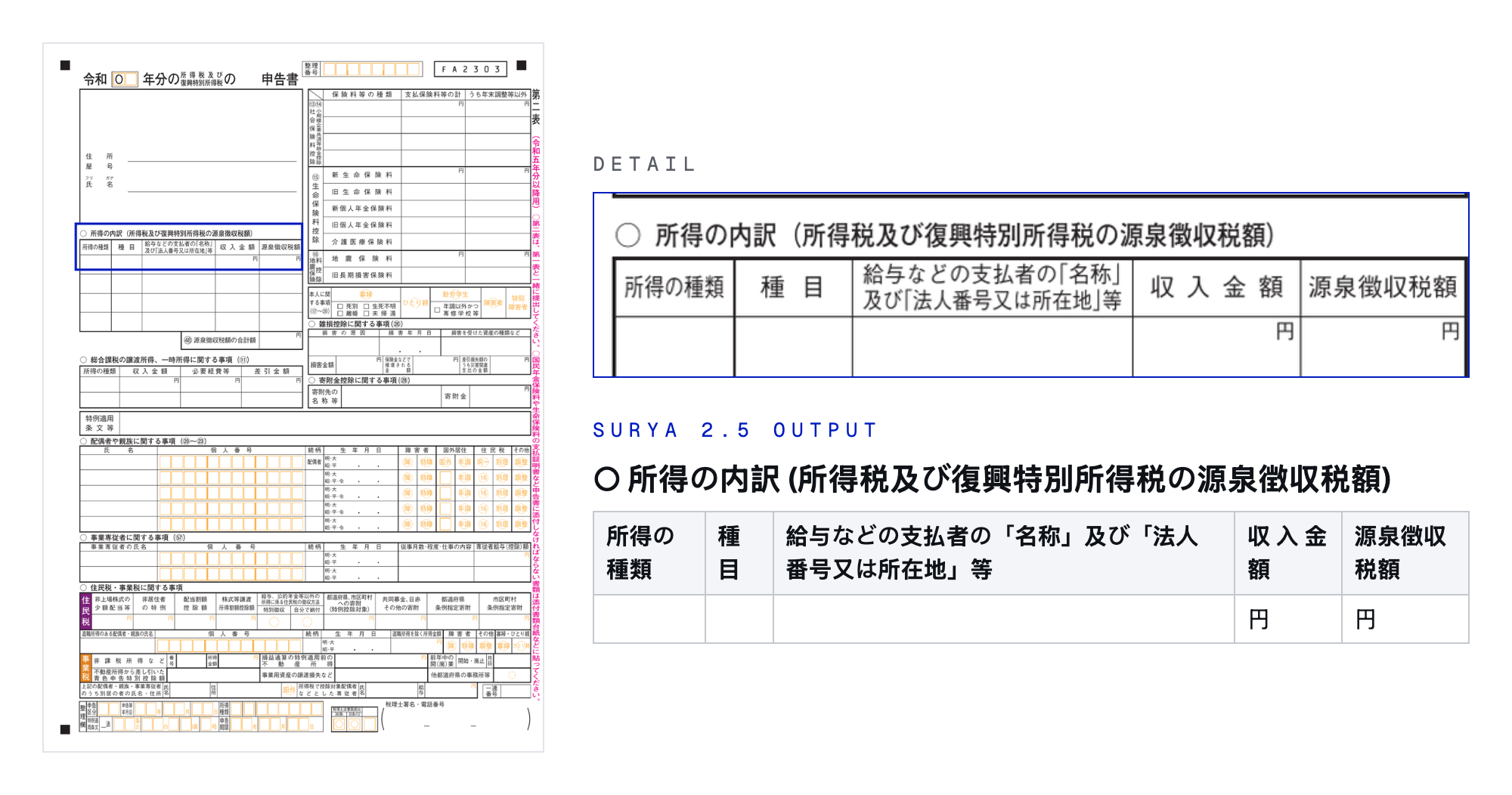
Task: Tick the 生死不明 checkbox on the form
Action: coord(367,307)
